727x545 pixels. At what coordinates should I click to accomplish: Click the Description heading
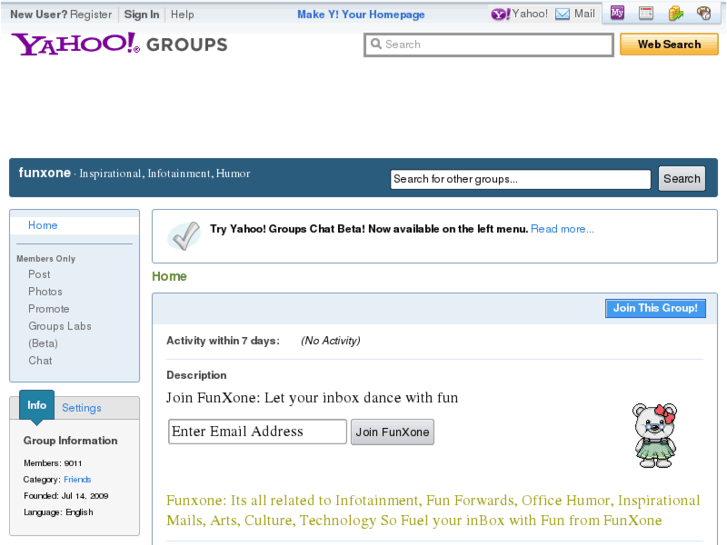tap(197, 375)
